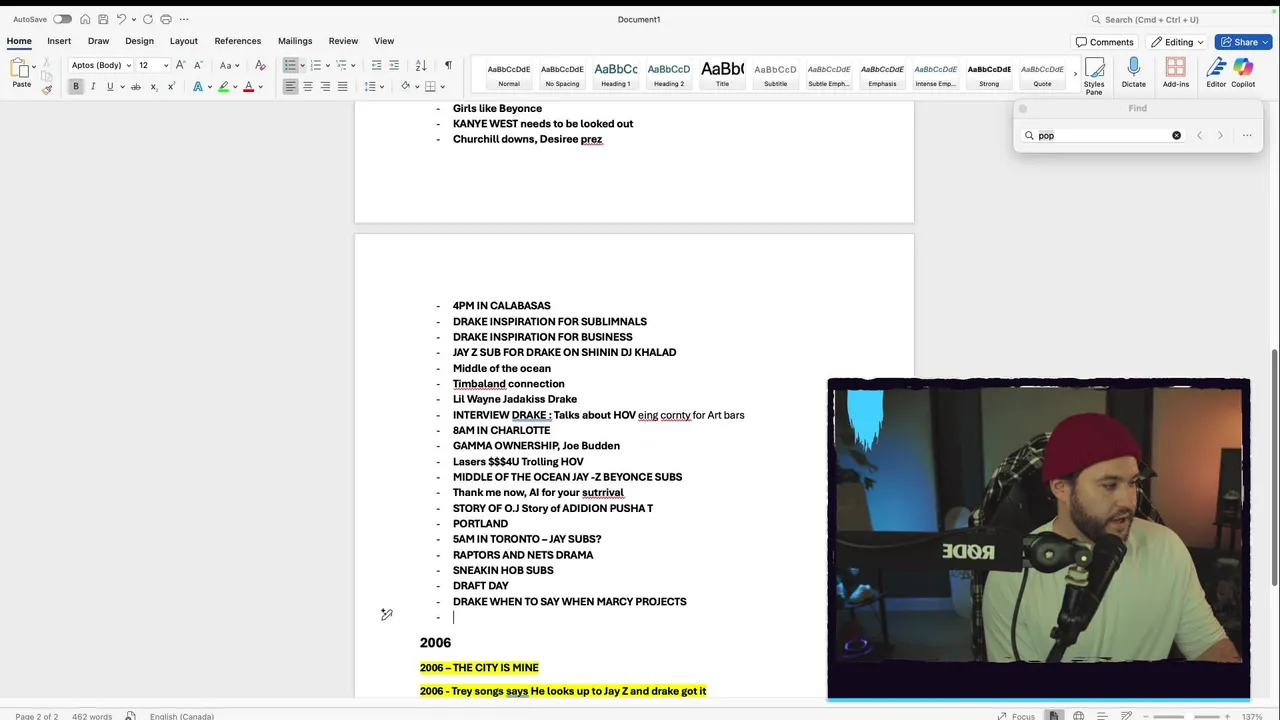Viewport: 1280px width, 720px height.
Task: Open the Editing mode dropdown
Action: click(x=1177, y=42)
